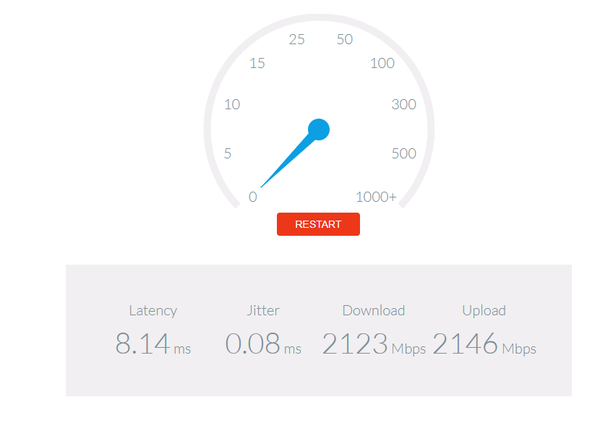Viewport: 600px width, 426px height.
Task: Click the blue gauge needle pointer
Action: 287,161
